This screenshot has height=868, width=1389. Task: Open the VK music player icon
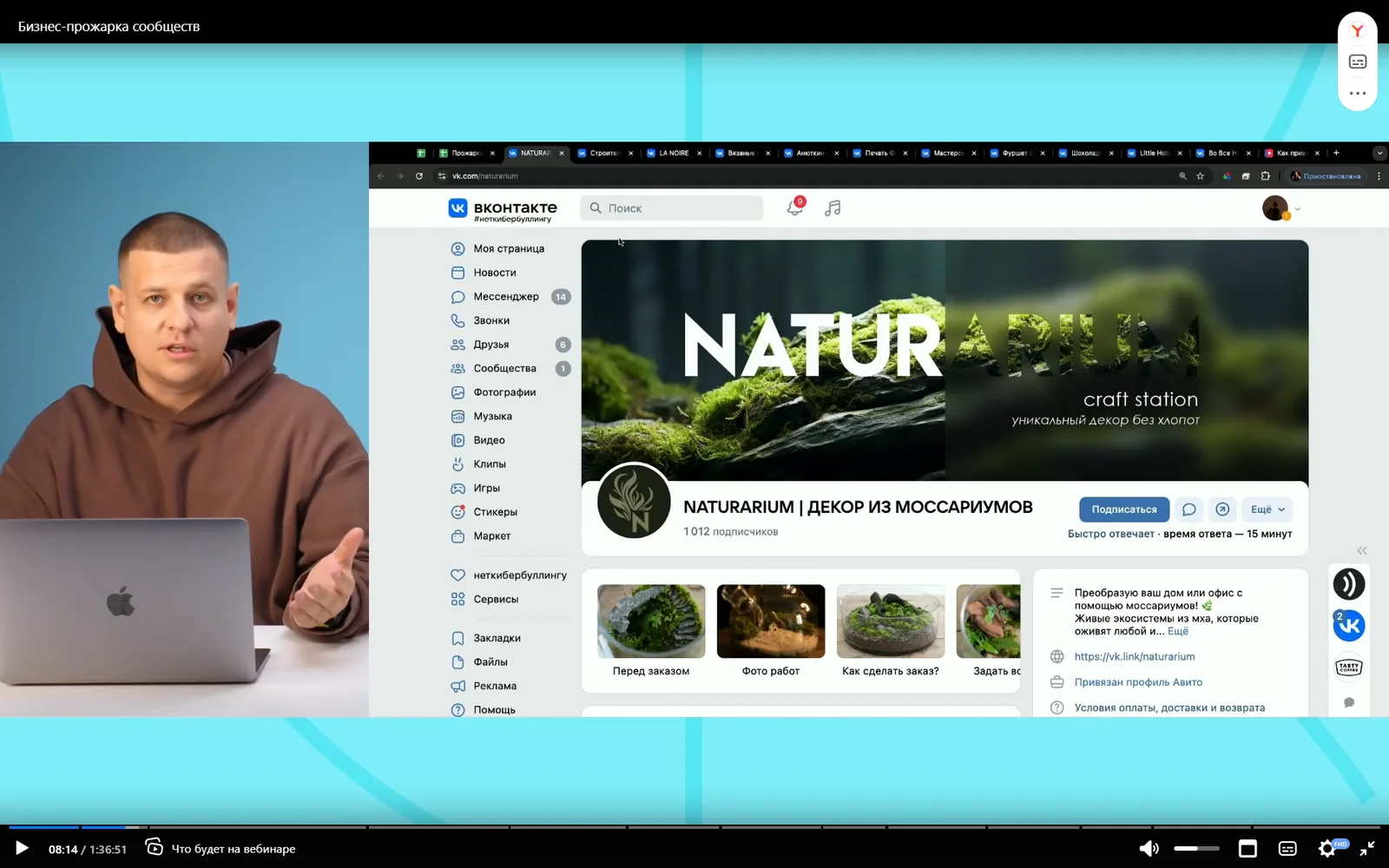pyautogui.click(x=833, y=208)
